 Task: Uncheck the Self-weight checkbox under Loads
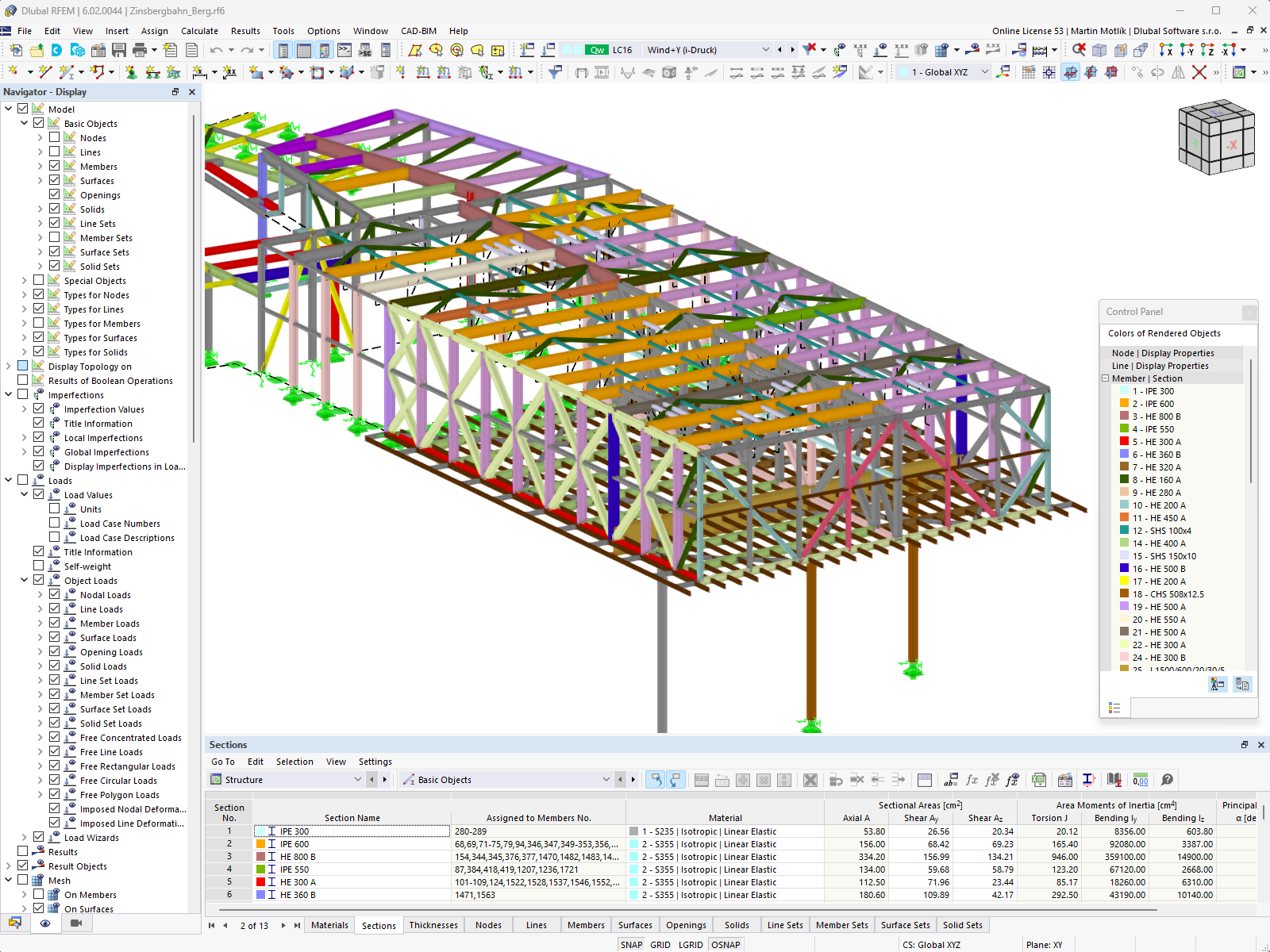pyautogui.click(x=38, y=566)
